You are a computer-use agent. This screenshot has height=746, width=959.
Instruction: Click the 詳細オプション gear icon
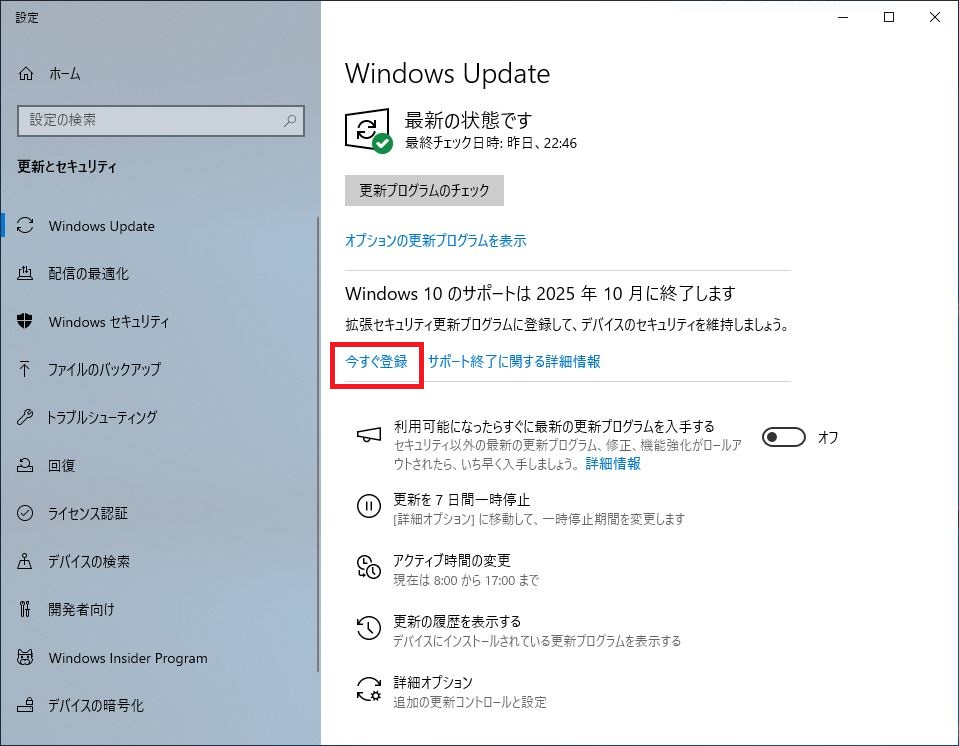click(368, 690)
